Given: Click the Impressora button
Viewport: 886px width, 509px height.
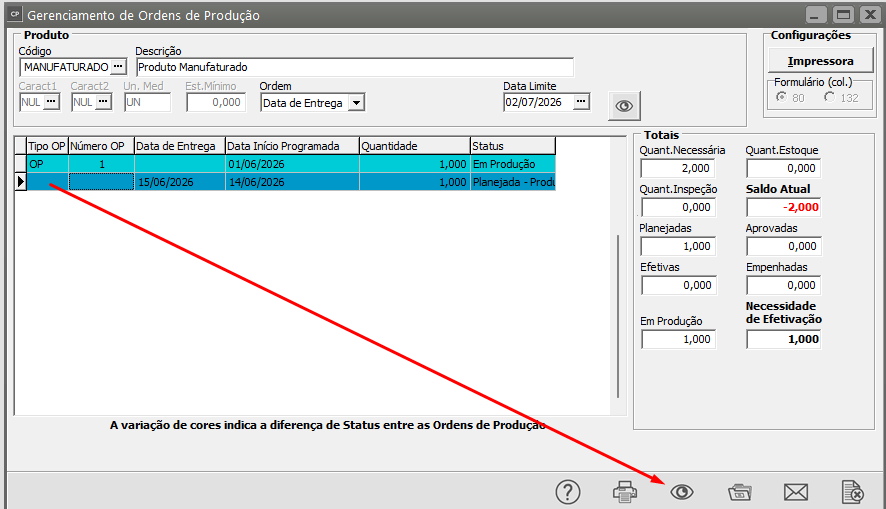Looking at the screenshot, I should [x=820, y=61].
